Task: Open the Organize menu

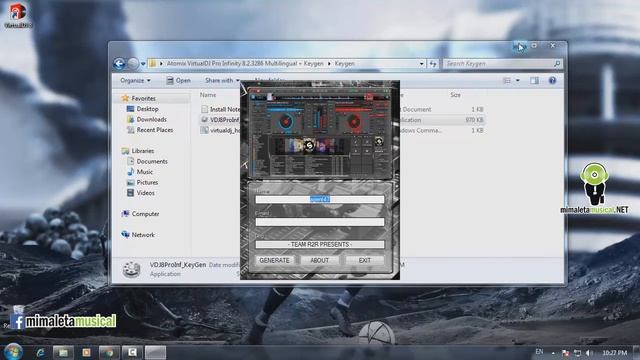Action: point(135,80)
